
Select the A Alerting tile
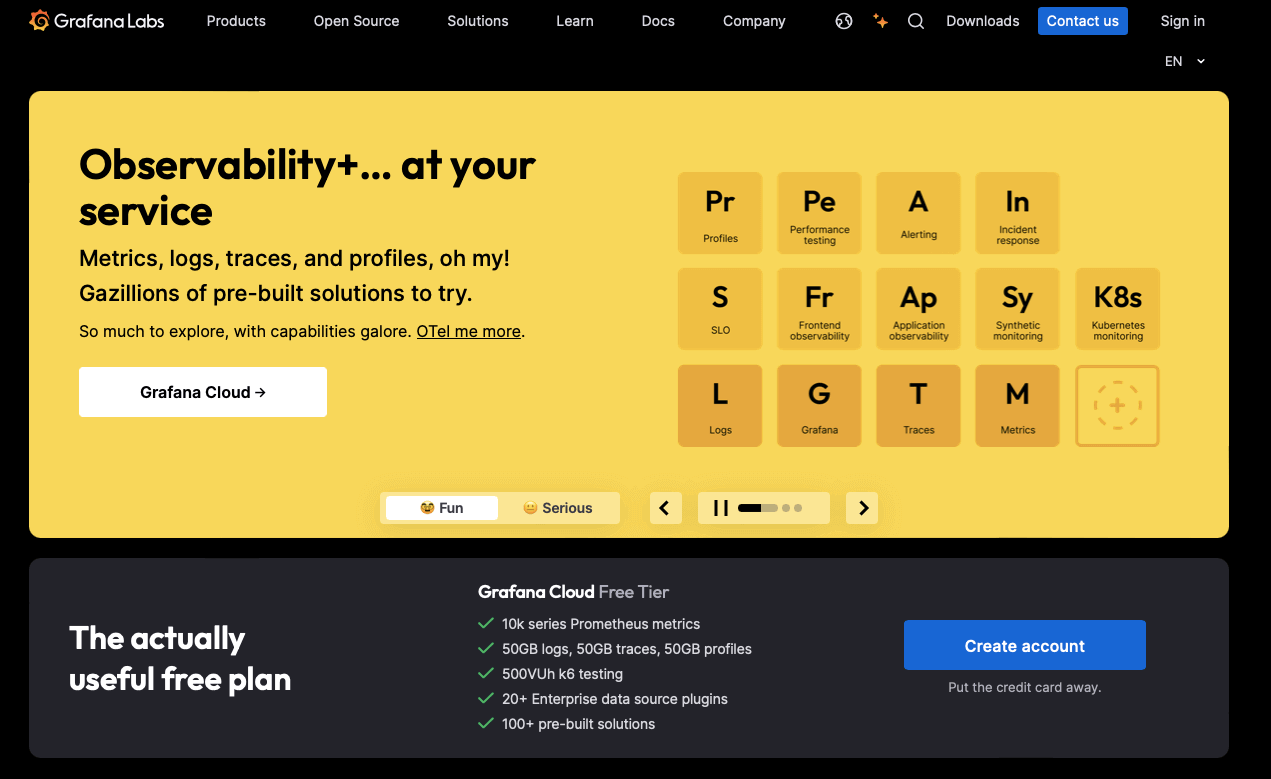(x=918, y=213)
